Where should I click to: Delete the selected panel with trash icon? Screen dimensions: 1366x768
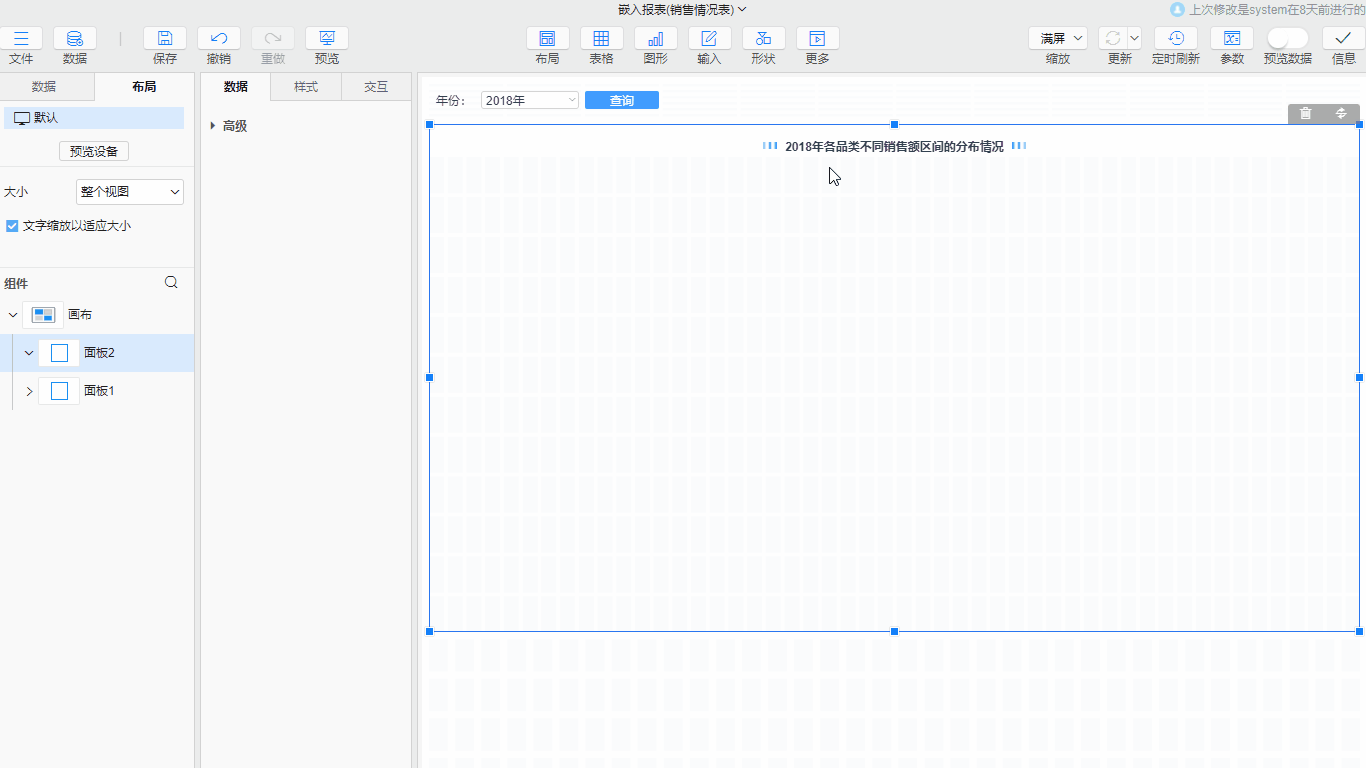(1305, 114)
